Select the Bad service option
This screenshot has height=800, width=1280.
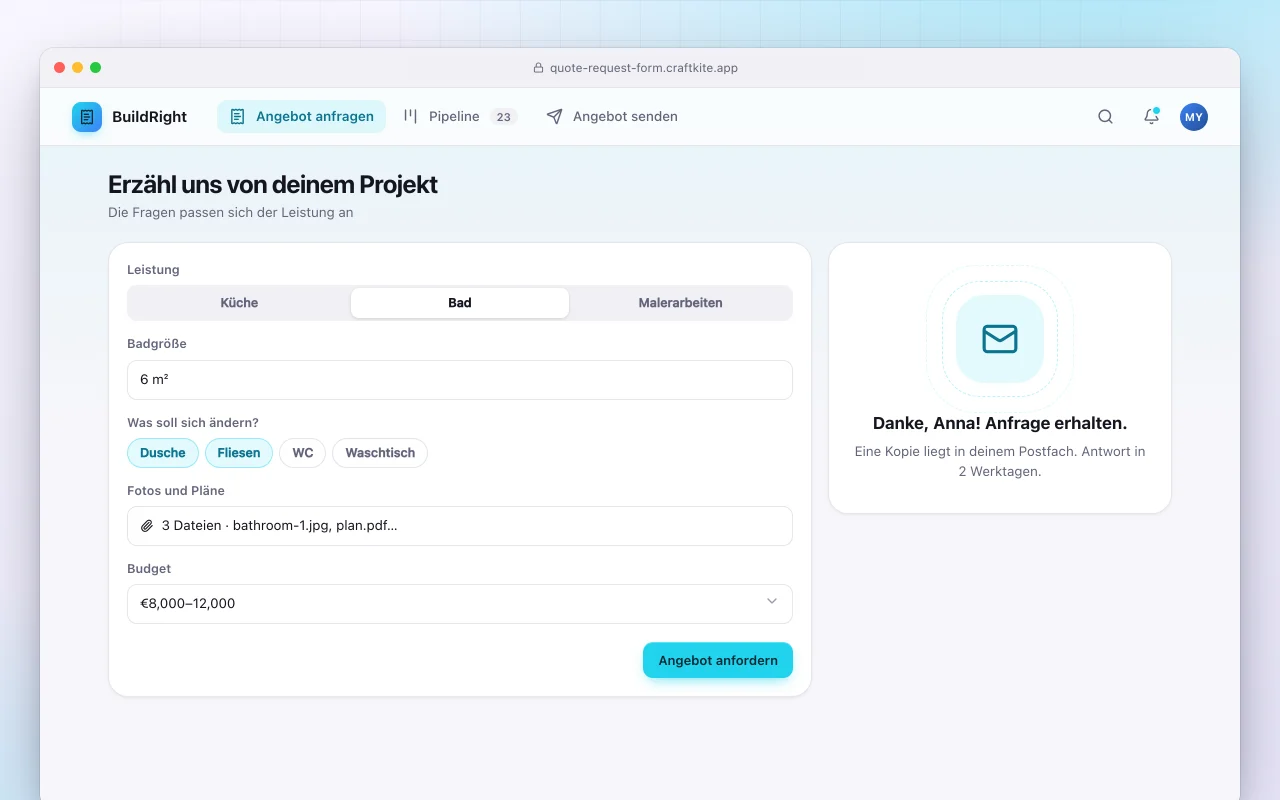pos(460,303)
